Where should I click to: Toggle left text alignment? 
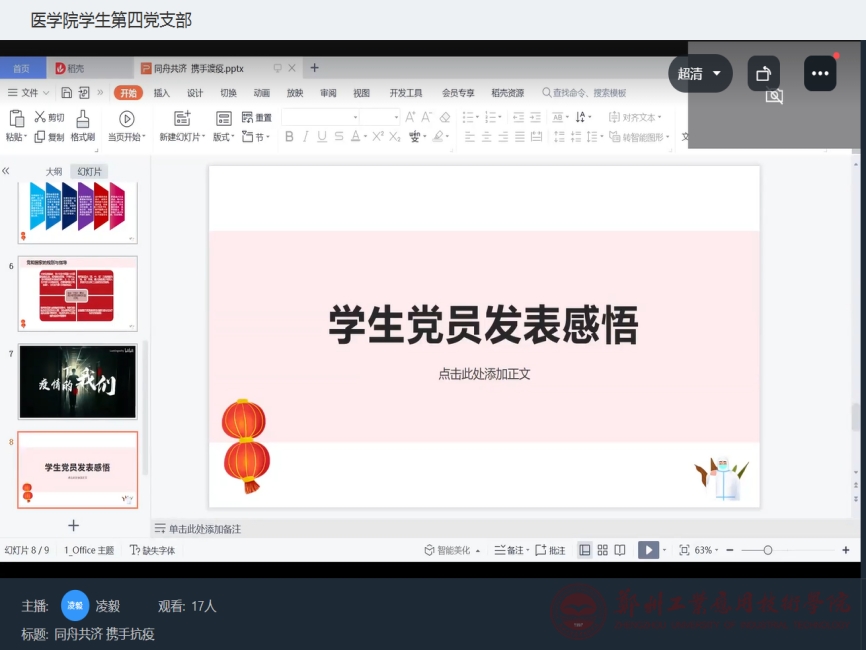469,136
